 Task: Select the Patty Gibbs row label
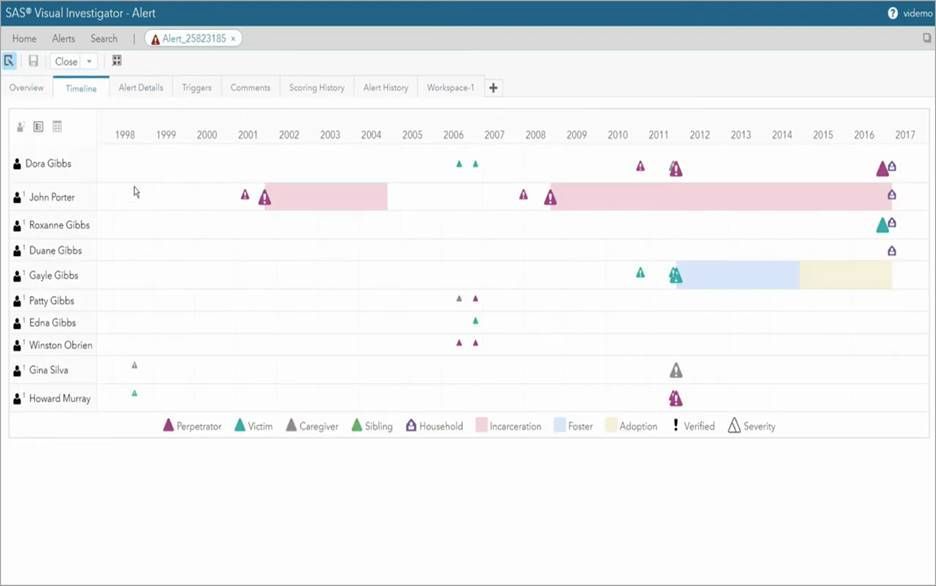tap(51, 301)
